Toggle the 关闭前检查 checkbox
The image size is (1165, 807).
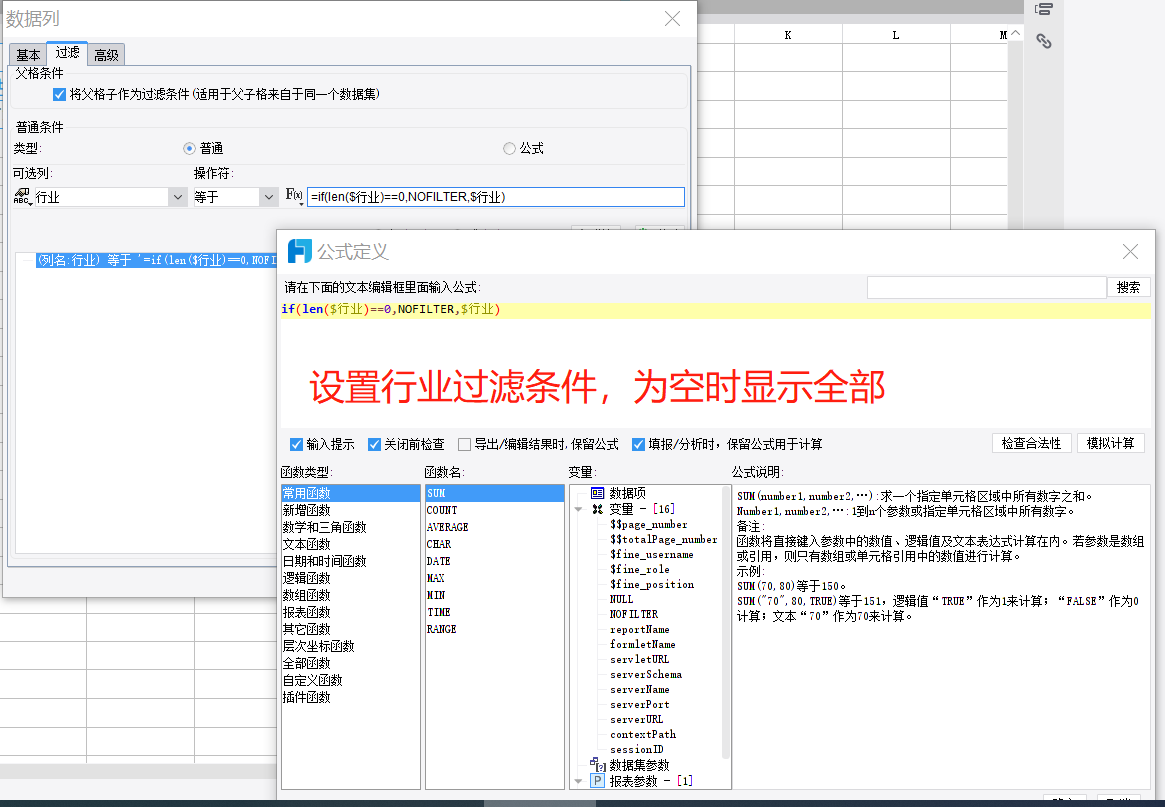tap(374, 444)
